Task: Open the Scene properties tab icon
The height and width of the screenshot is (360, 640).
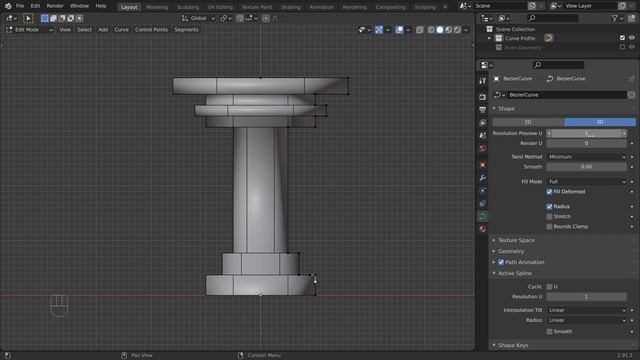Action: click(x=482, y=136)
